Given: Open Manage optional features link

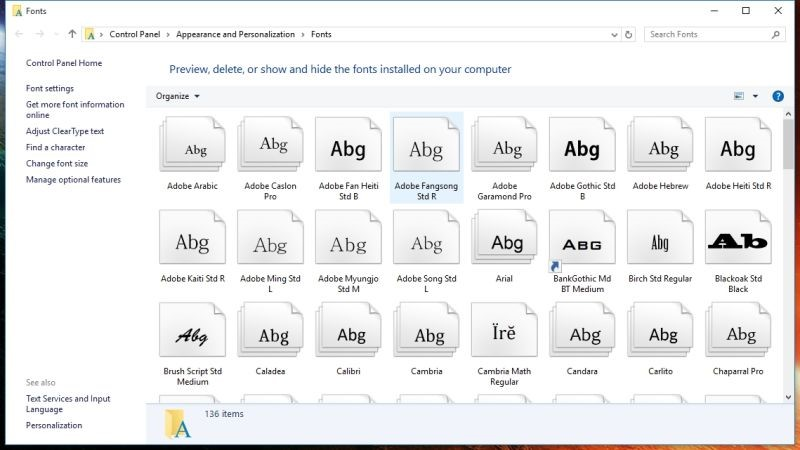Looking at the screenshot, I should (73, 180).
